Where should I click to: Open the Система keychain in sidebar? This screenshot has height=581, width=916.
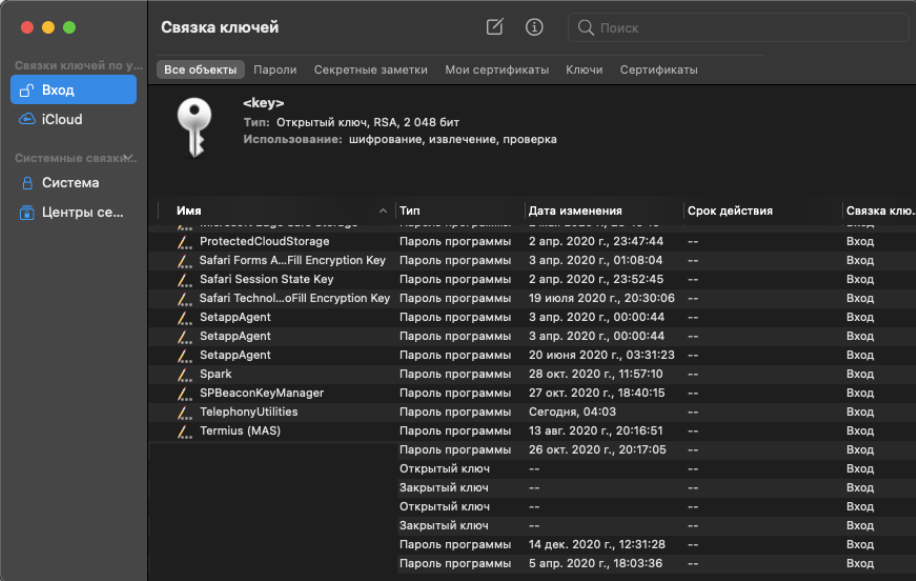click(70, 183)
